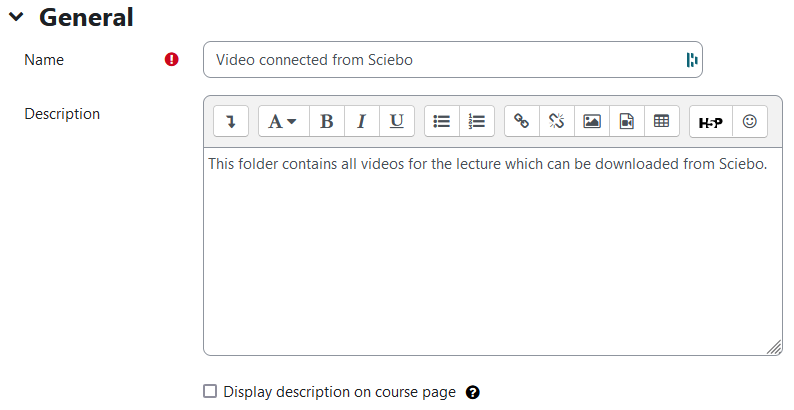
Task: Toggle the editor toolbar expand button
Action: tap(231, 121)
